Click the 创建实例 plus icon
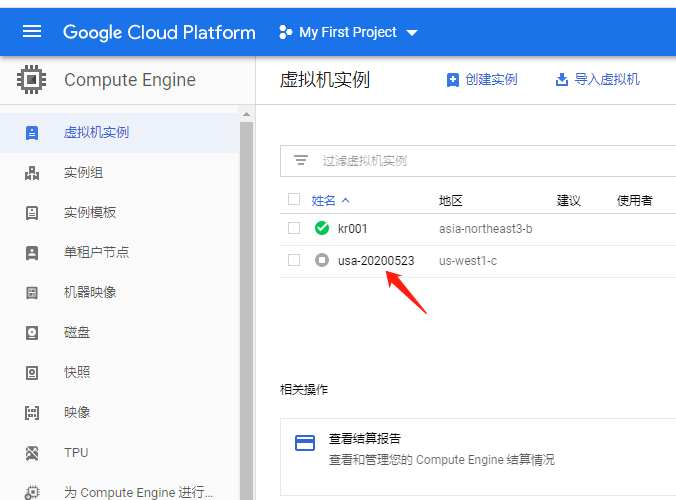Screen dimensions: 676x500 453,80
